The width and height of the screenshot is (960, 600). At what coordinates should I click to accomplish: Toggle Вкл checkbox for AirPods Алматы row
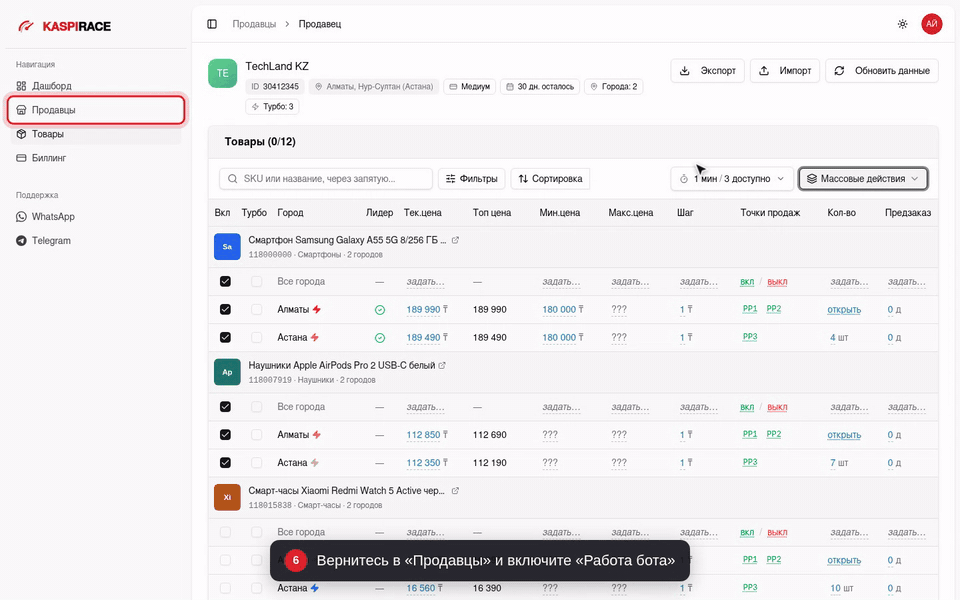[225, 435]
